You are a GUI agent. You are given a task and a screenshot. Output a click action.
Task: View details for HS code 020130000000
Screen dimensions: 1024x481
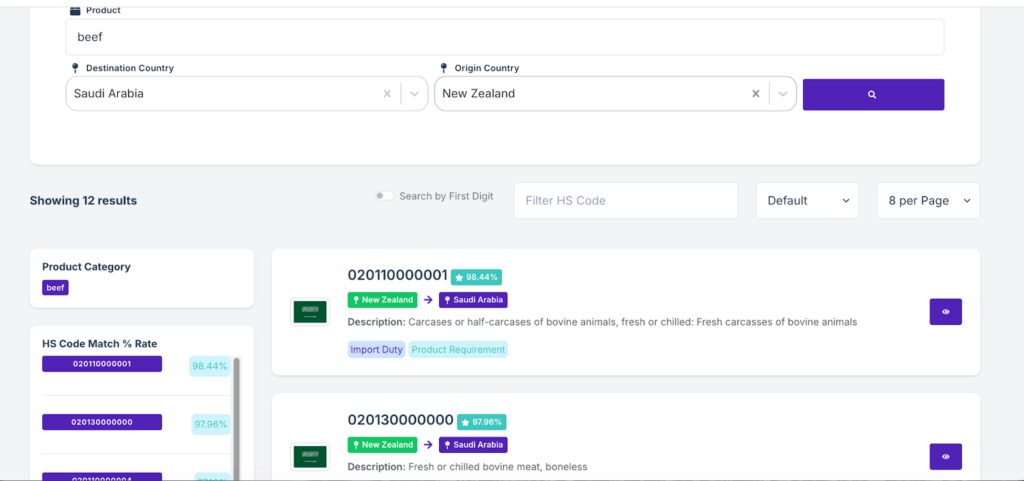click(945, 457)
